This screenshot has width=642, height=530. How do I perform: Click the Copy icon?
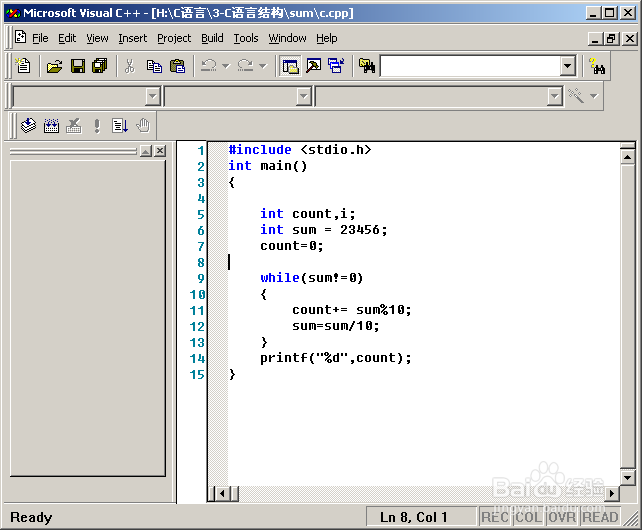154,66
